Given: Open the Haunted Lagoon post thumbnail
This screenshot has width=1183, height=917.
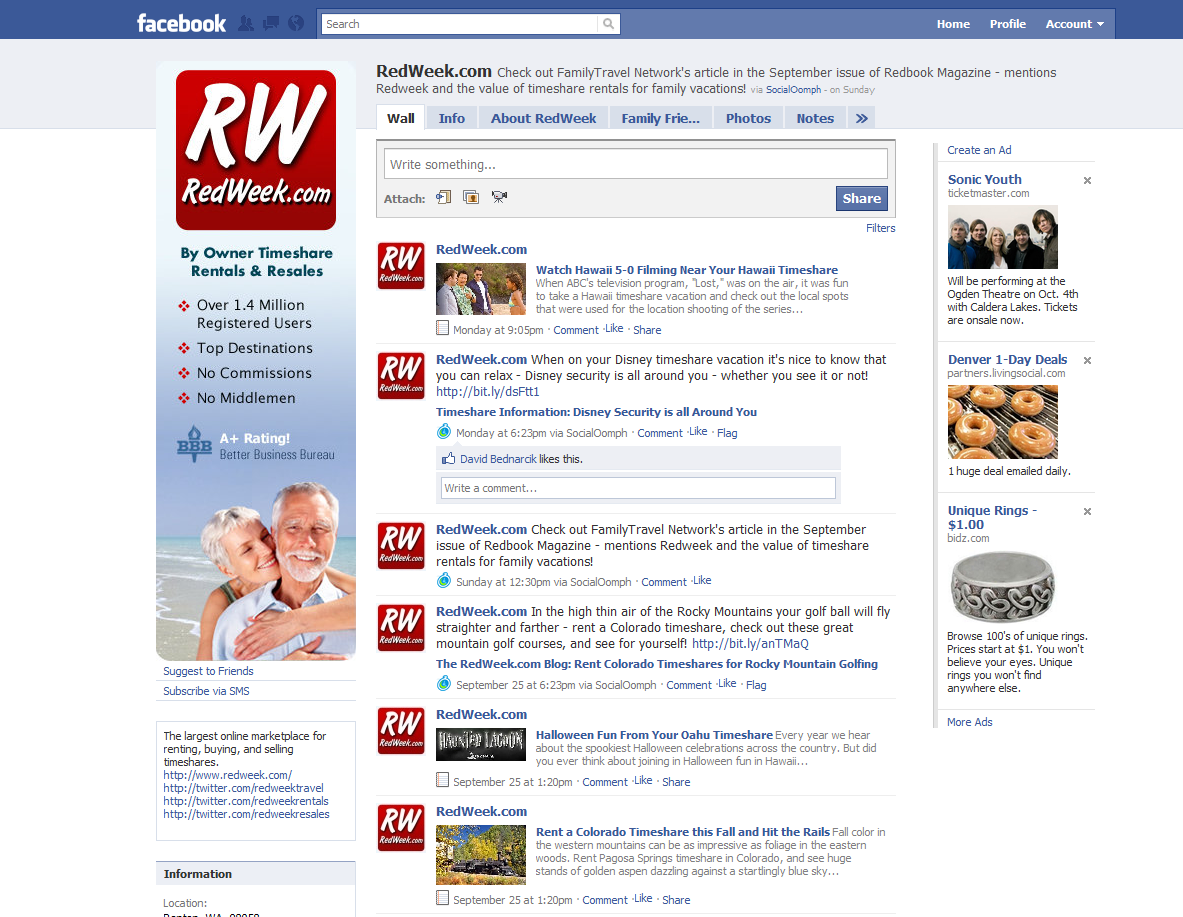Looking at the screenshot, I should pos(481,743).
